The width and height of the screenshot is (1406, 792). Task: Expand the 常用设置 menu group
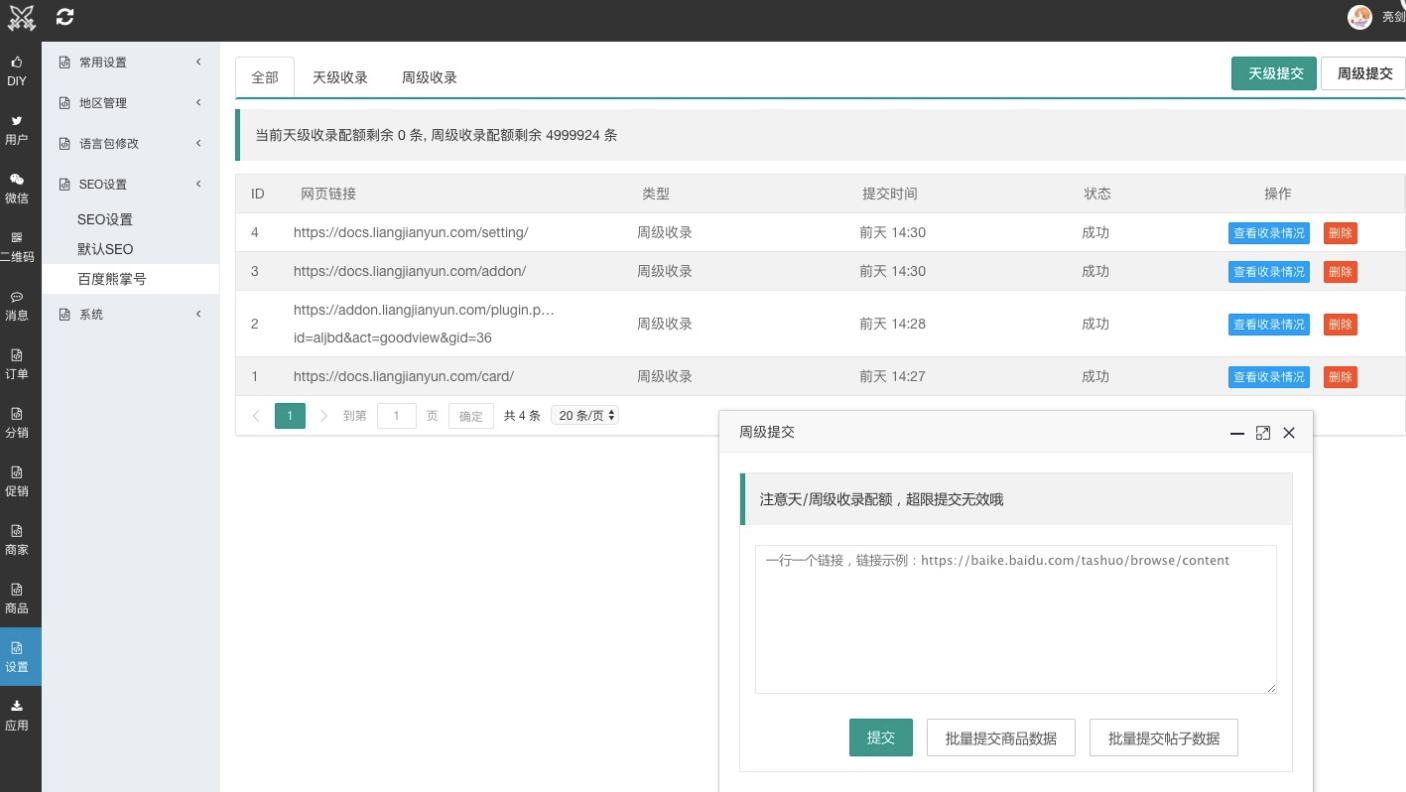coord(130,62)
